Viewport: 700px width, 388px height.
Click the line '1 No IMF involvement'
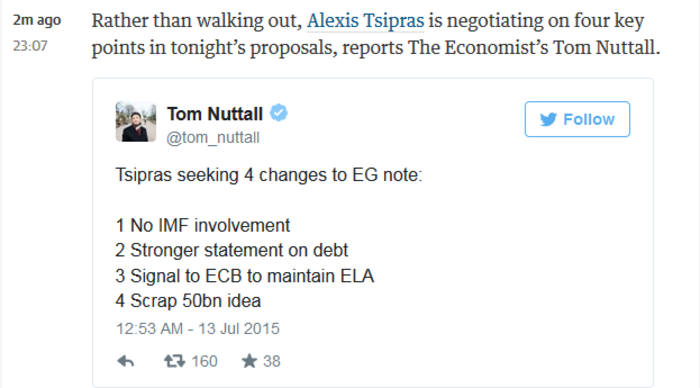[x=203, y=225]
